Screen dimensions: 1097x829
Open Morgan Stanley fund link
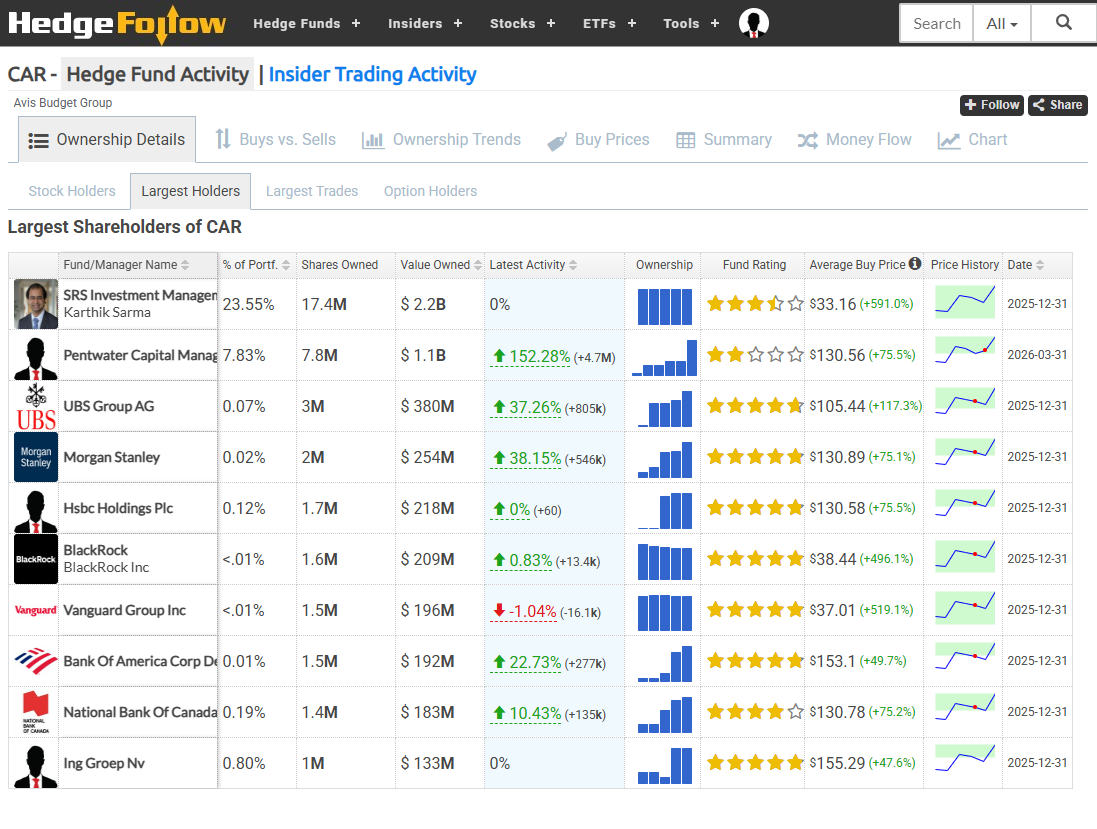[111, 458]
